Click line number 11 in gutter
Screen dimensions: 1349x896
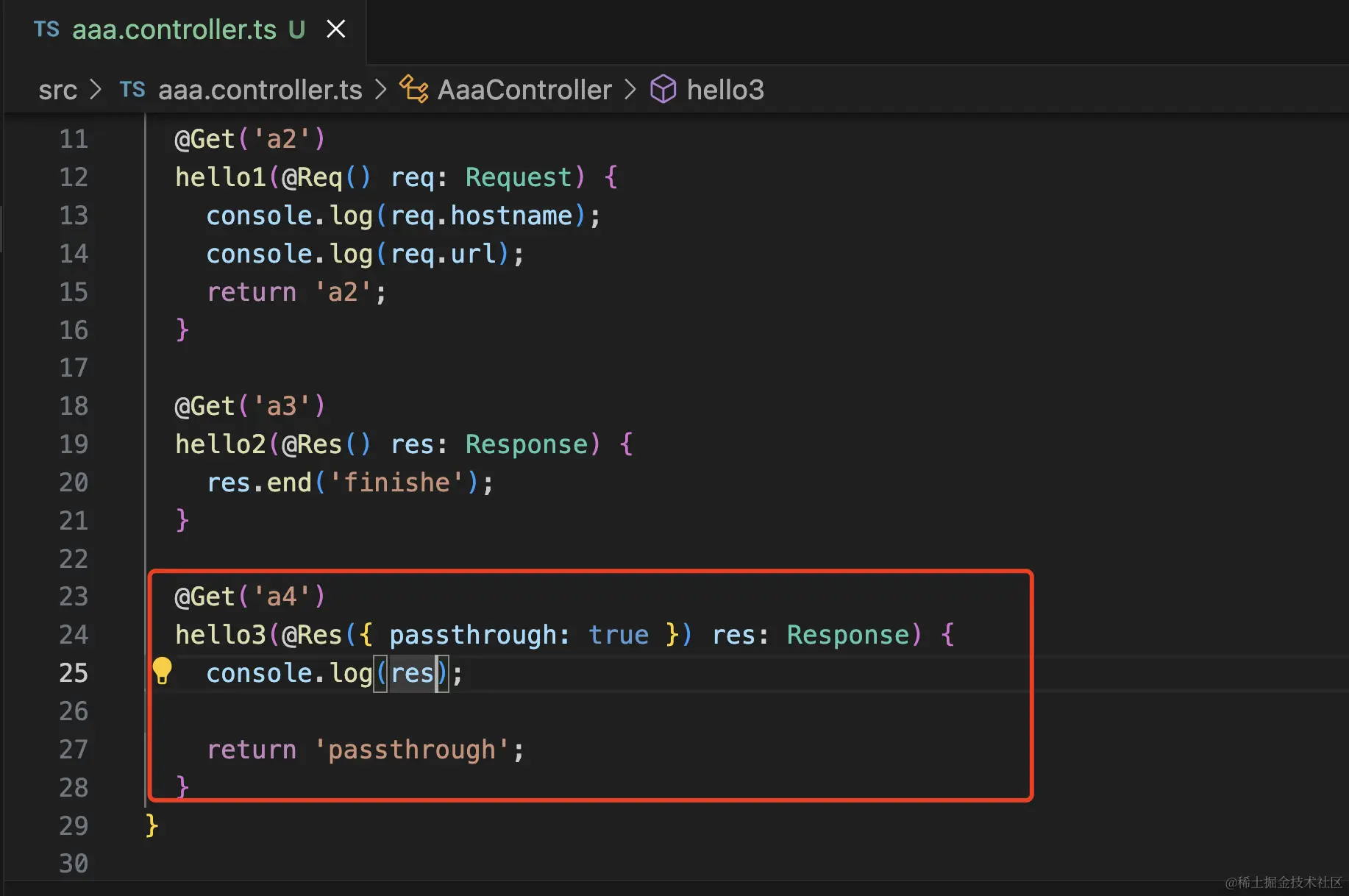pos(74,139)
